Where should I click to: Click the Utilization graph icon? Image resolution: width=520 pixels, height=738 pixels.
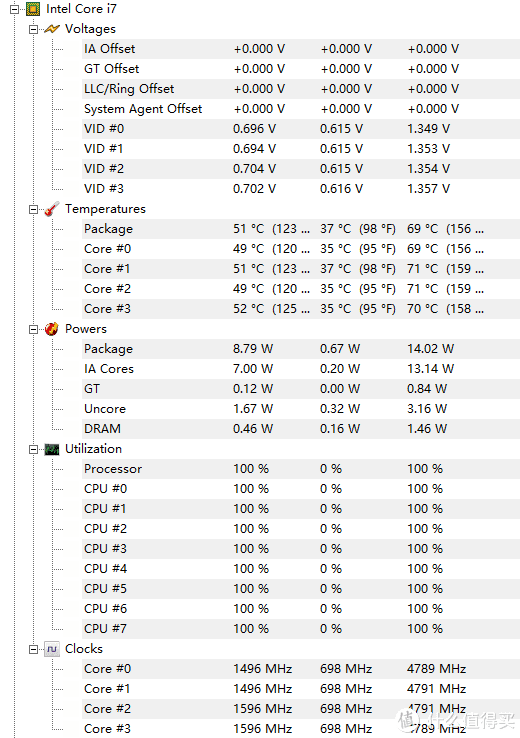pyautogui.click(x=52, y=449)
